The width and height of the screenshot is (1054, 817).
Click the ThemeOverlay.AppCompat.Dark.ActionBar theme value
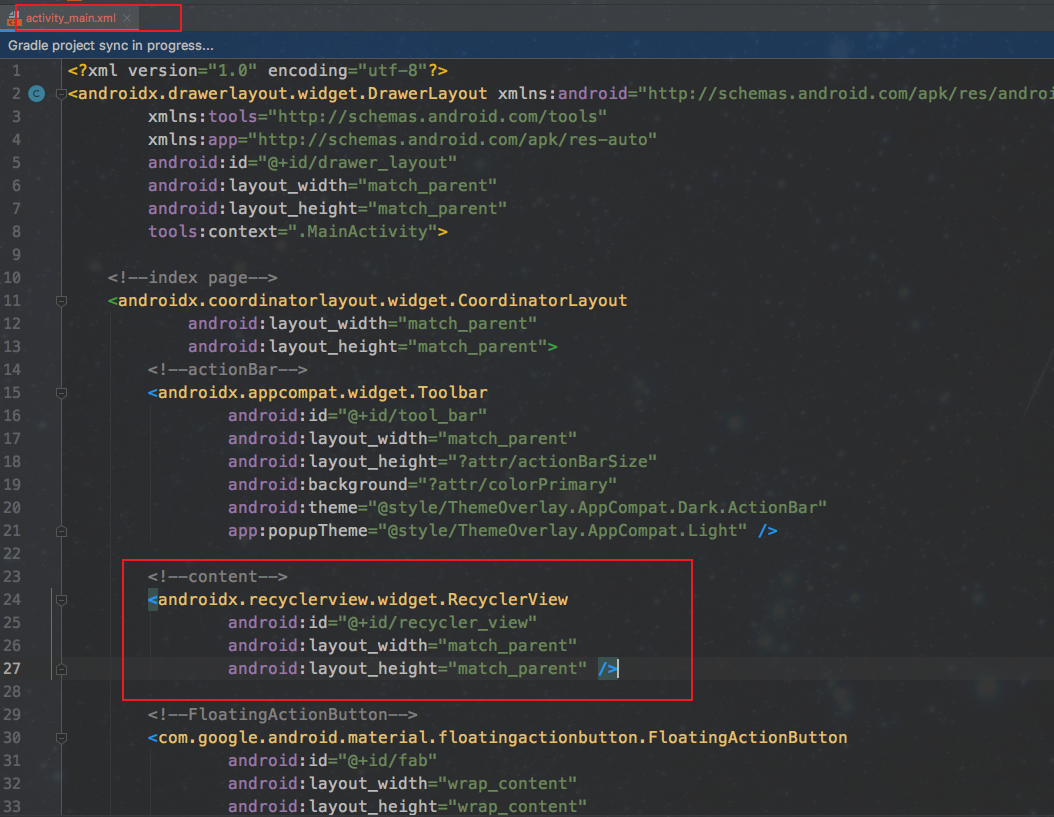[597, 508]
